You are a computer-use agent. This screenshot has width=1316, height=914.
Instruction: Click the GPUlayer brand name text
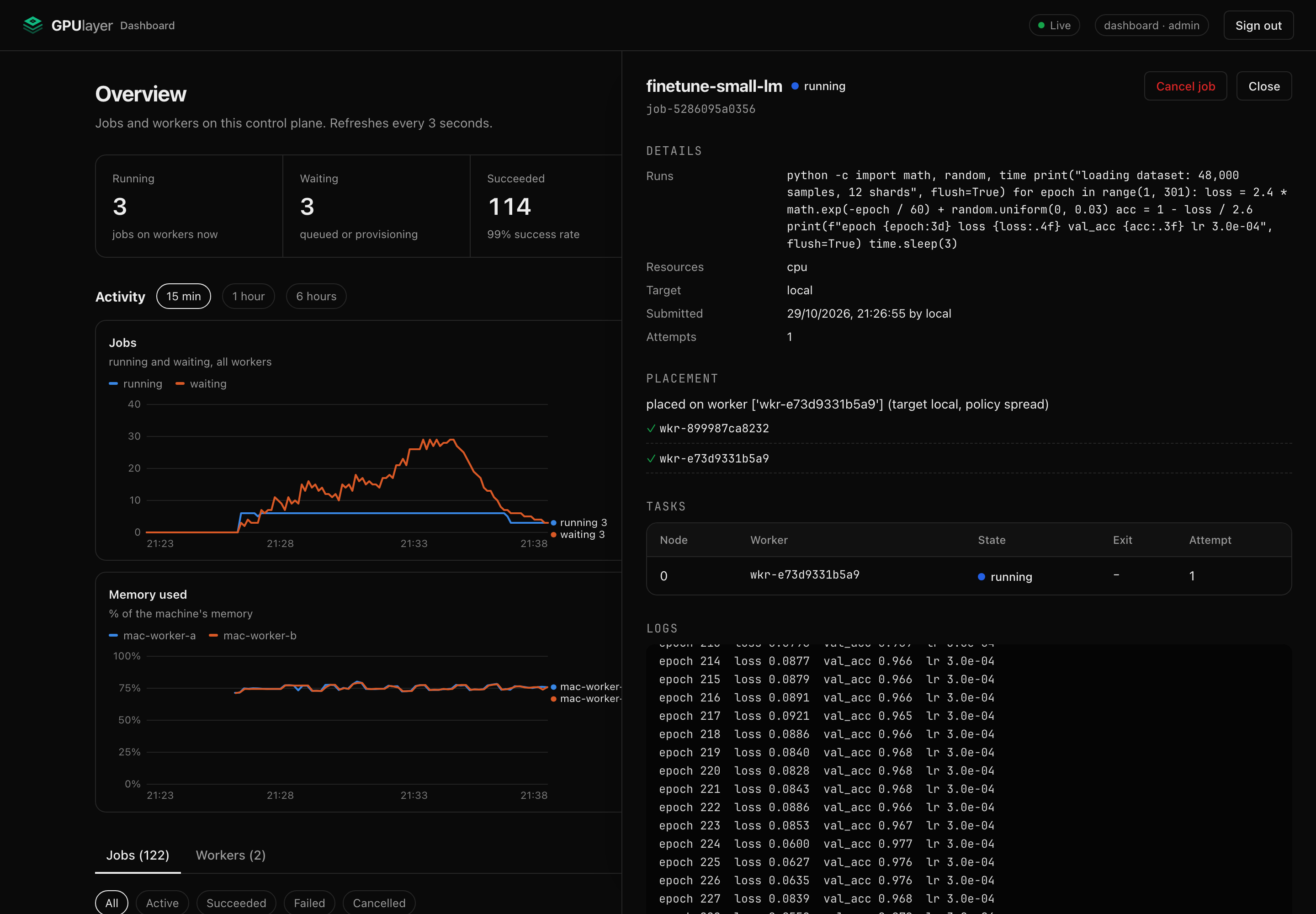[x=82, y=25]
